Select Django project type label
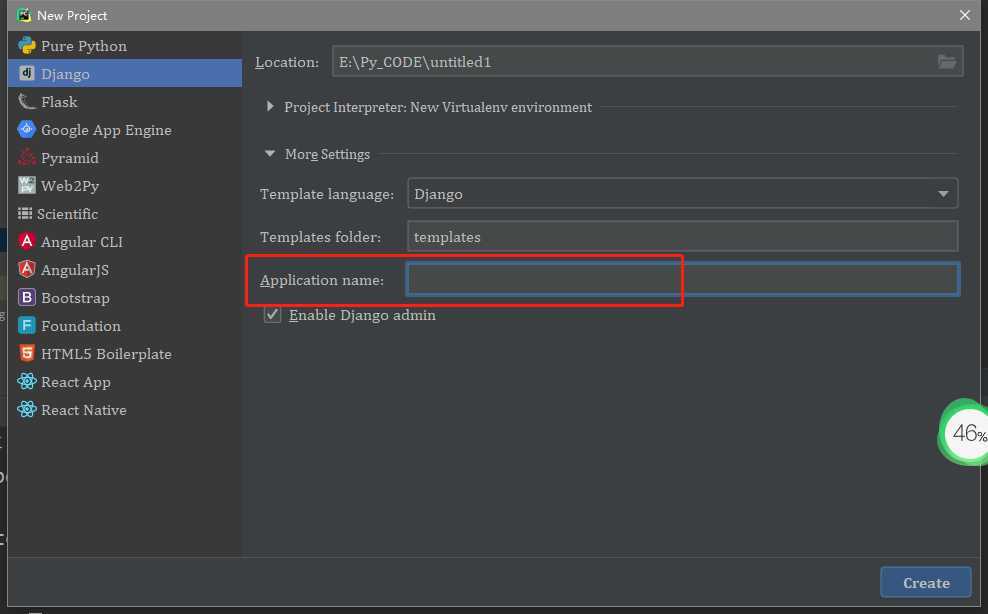Screen dimensions: 988x614 point(65,74)
